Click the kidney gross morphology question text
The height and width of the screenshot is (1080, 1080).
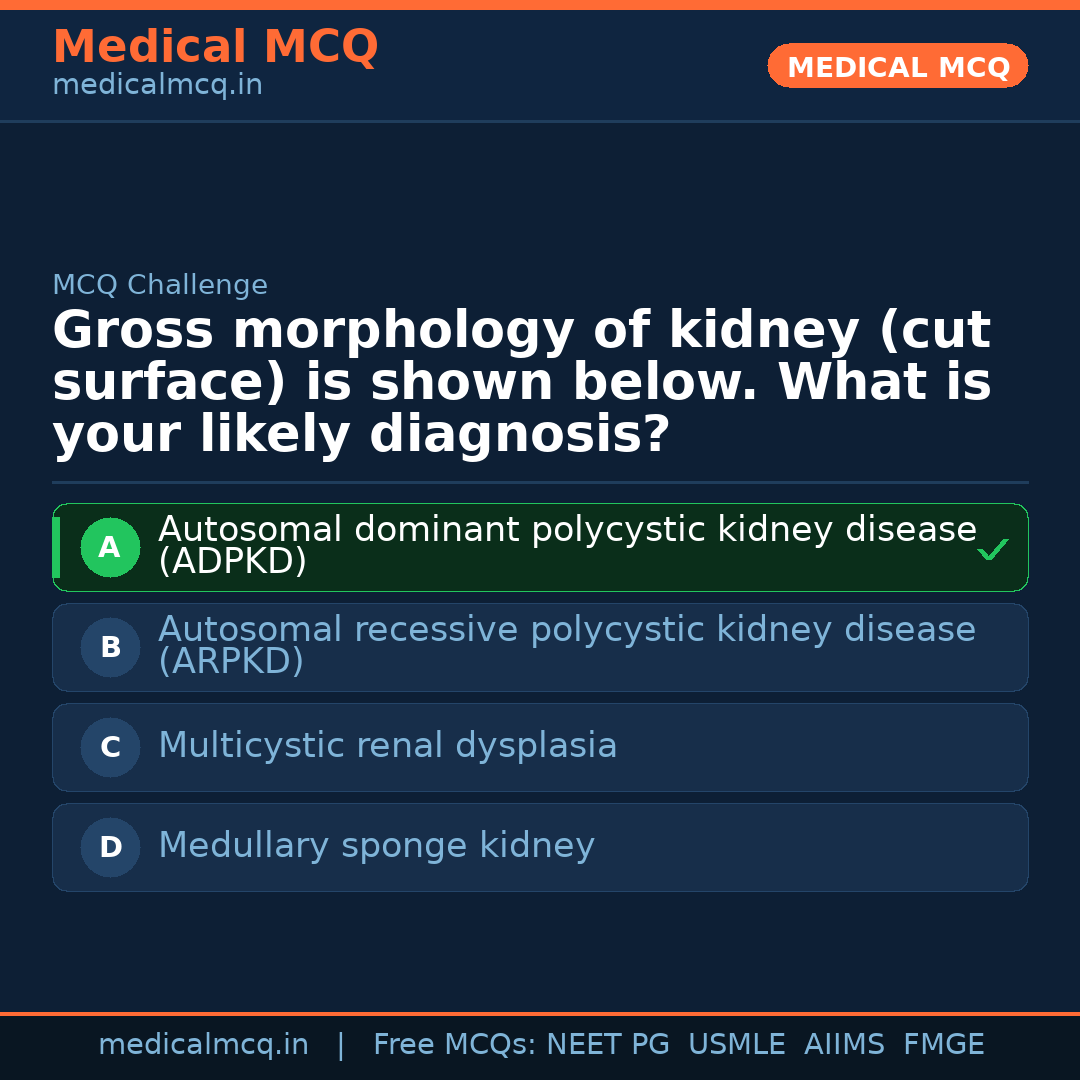click(521, 383)
